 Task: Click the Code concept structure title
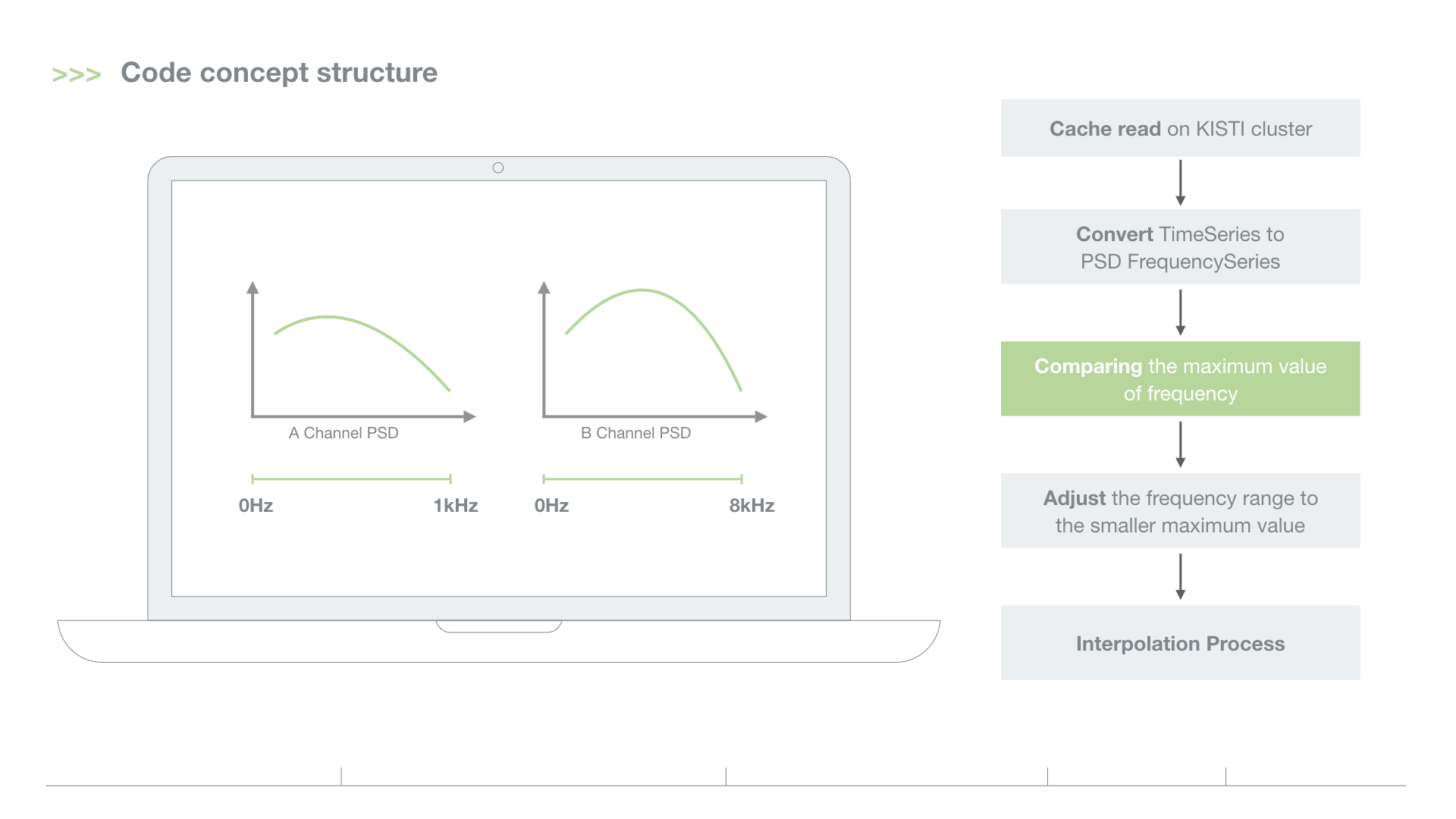[x=278, y=73]
